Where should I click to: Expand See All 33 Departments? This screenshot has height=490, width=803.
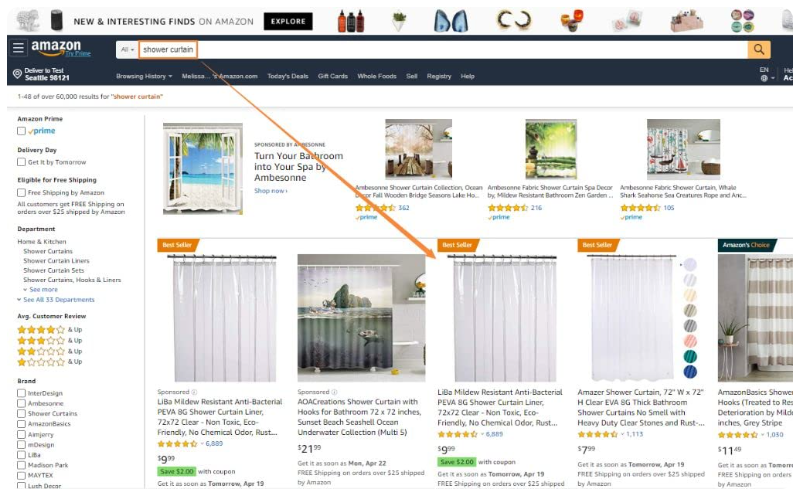point(56,300)
